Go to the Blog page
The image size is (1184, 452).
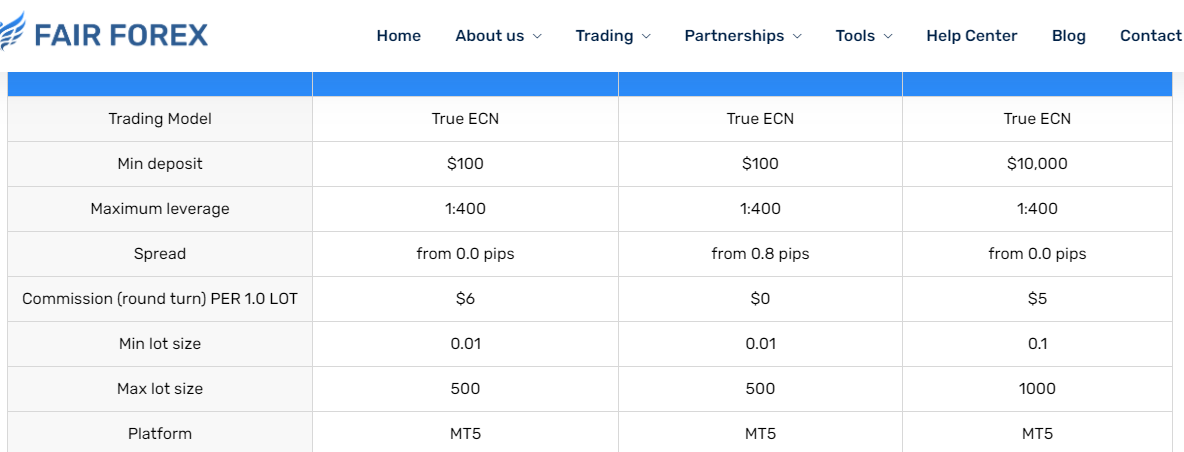[x=1068, y=35]
